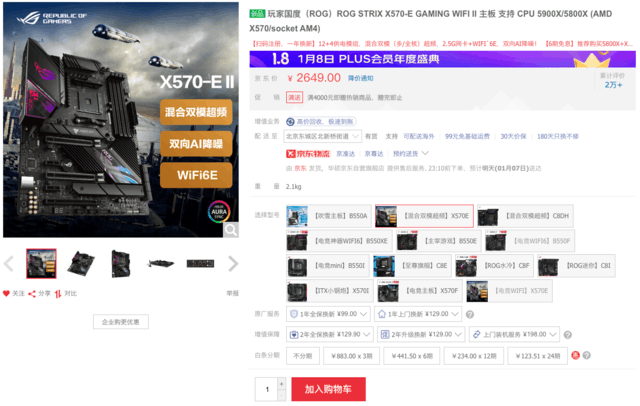Increase quantity with the plus stepper
640x406 pixels.
pos(282,384)
